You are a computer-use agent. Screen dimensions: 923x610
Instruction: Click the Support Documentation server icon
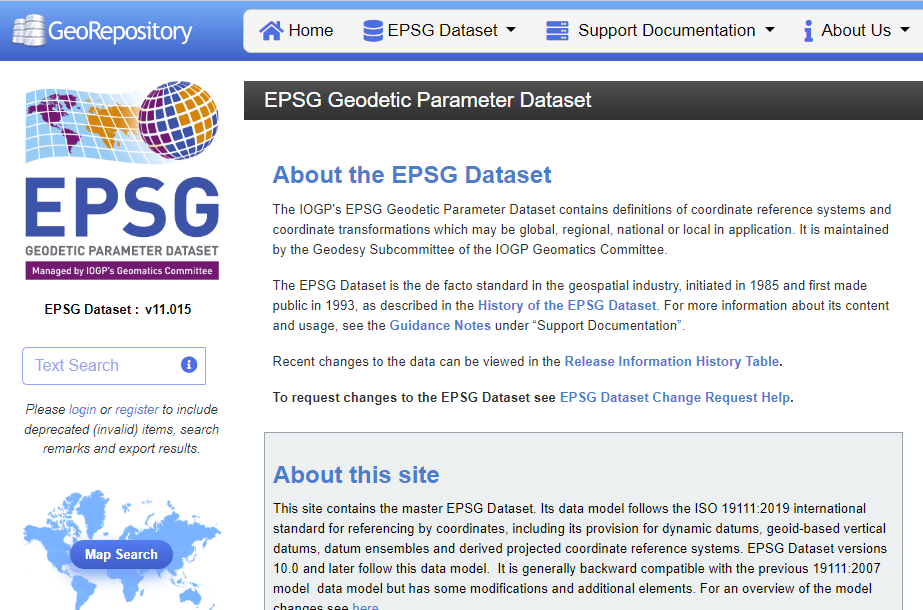pyautogui.click(x=557, y=31)
